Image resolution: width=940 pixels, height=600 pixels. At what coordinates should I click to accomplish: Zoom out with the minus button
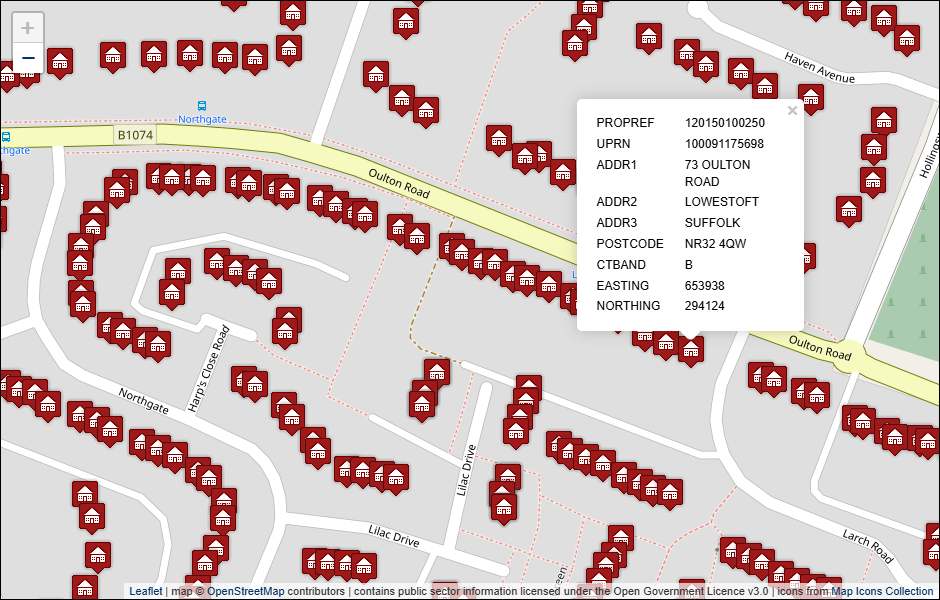28,58
